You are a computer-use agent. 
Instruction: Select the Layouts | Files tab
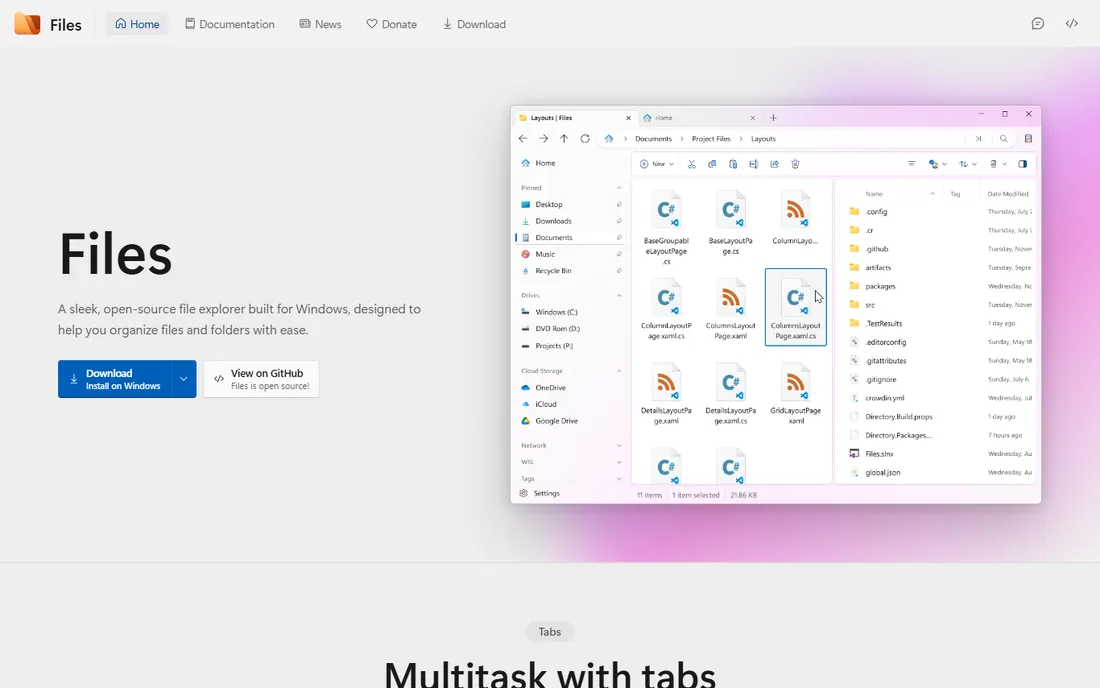pos(574,118)
